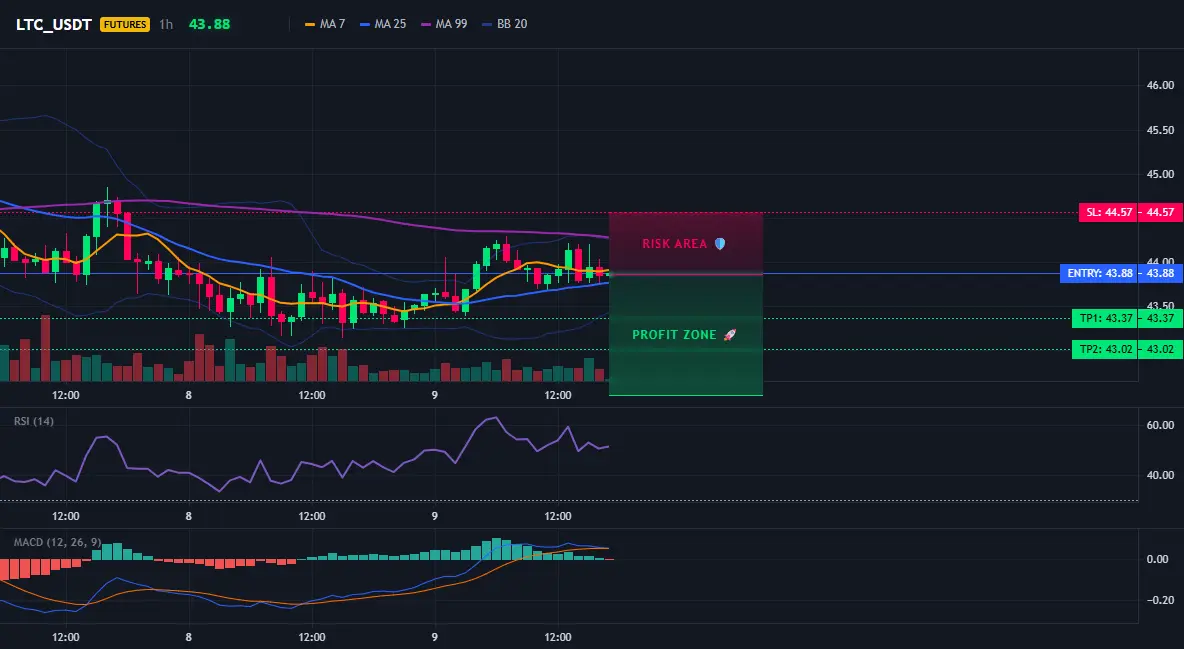Click date label 9 under the MACD panel
Viewport: 1184px width, 649px height.
[x=434, y=637]
